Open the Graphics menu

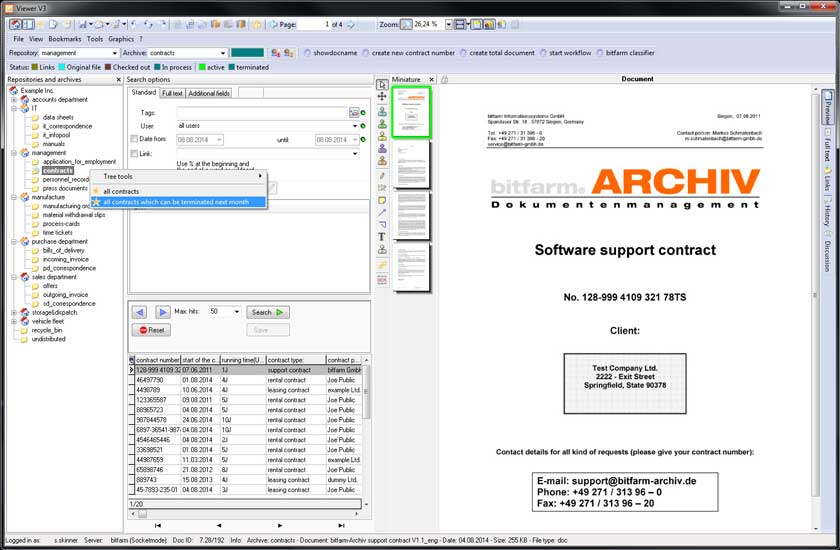click(x=121, y=39)
